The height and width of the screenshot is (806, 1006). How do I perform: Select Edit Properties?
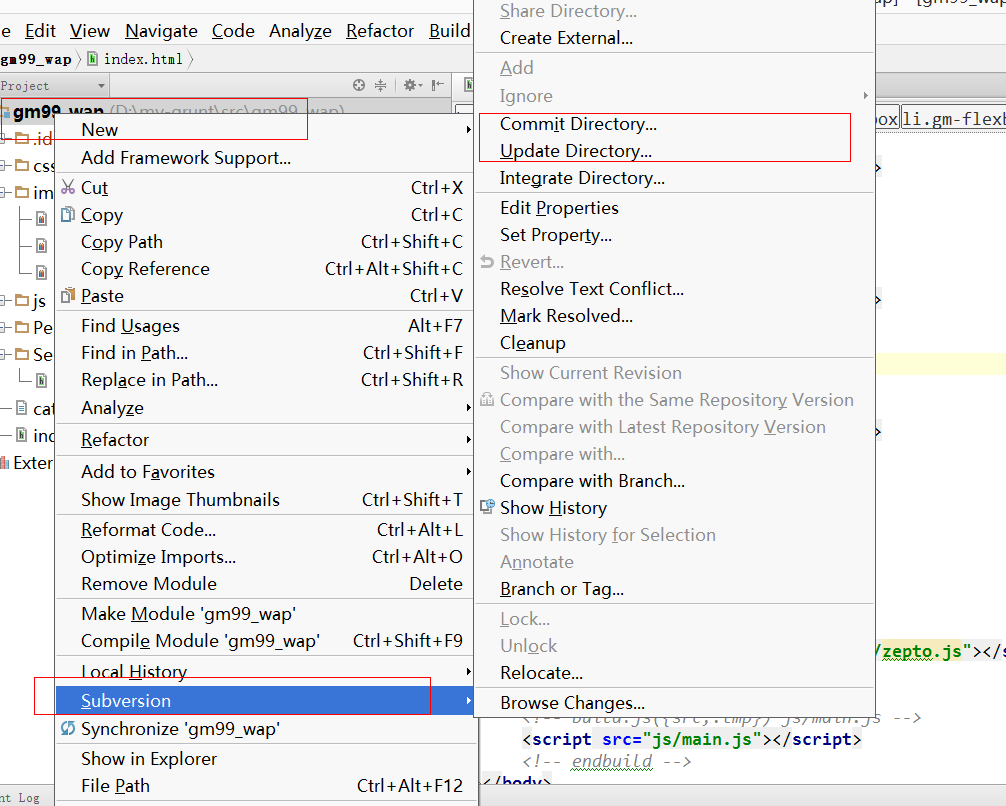click(675, 208)
